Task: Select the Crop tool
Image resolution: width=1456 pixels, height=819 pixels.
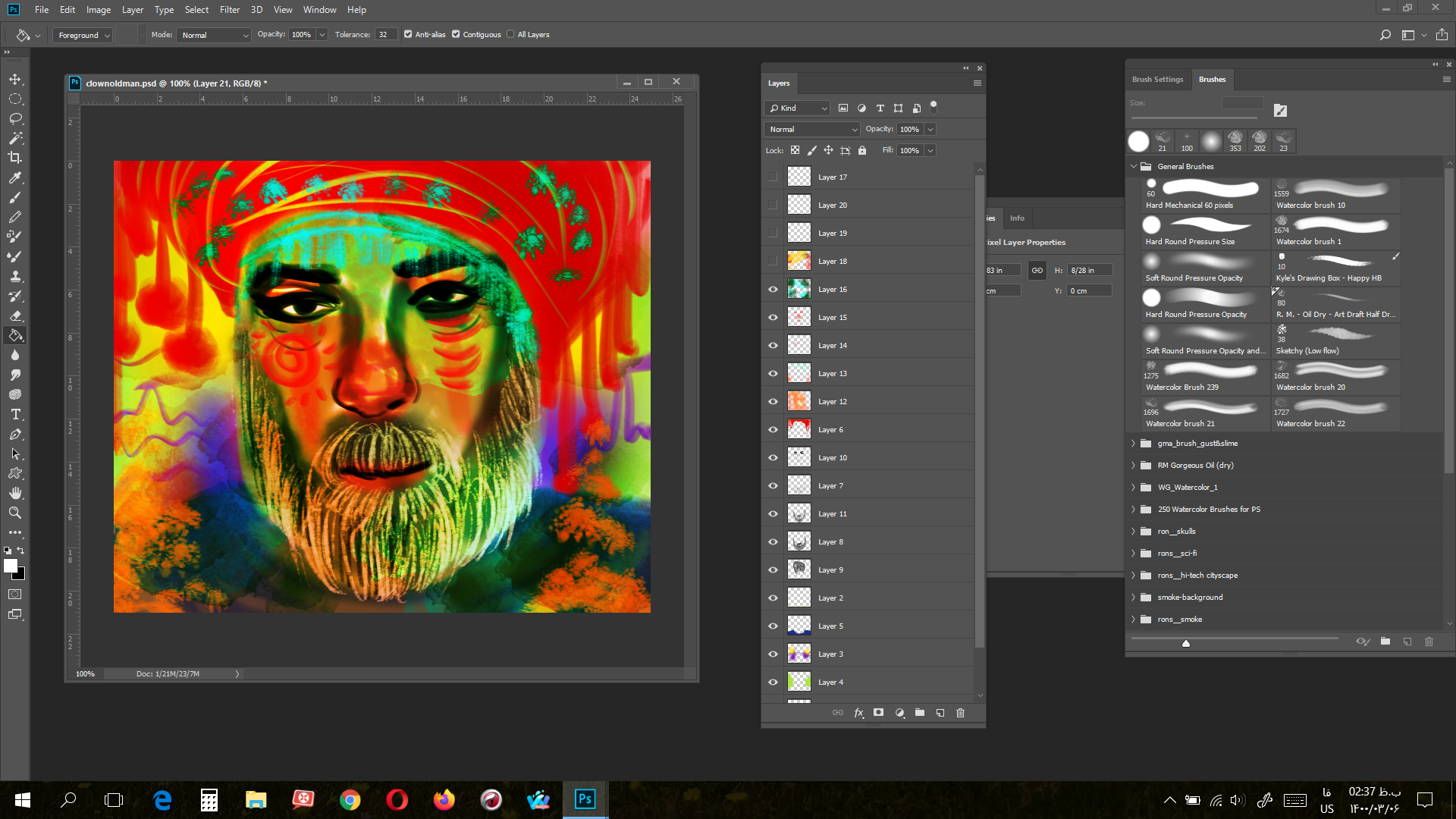Action: coord(15,158)
